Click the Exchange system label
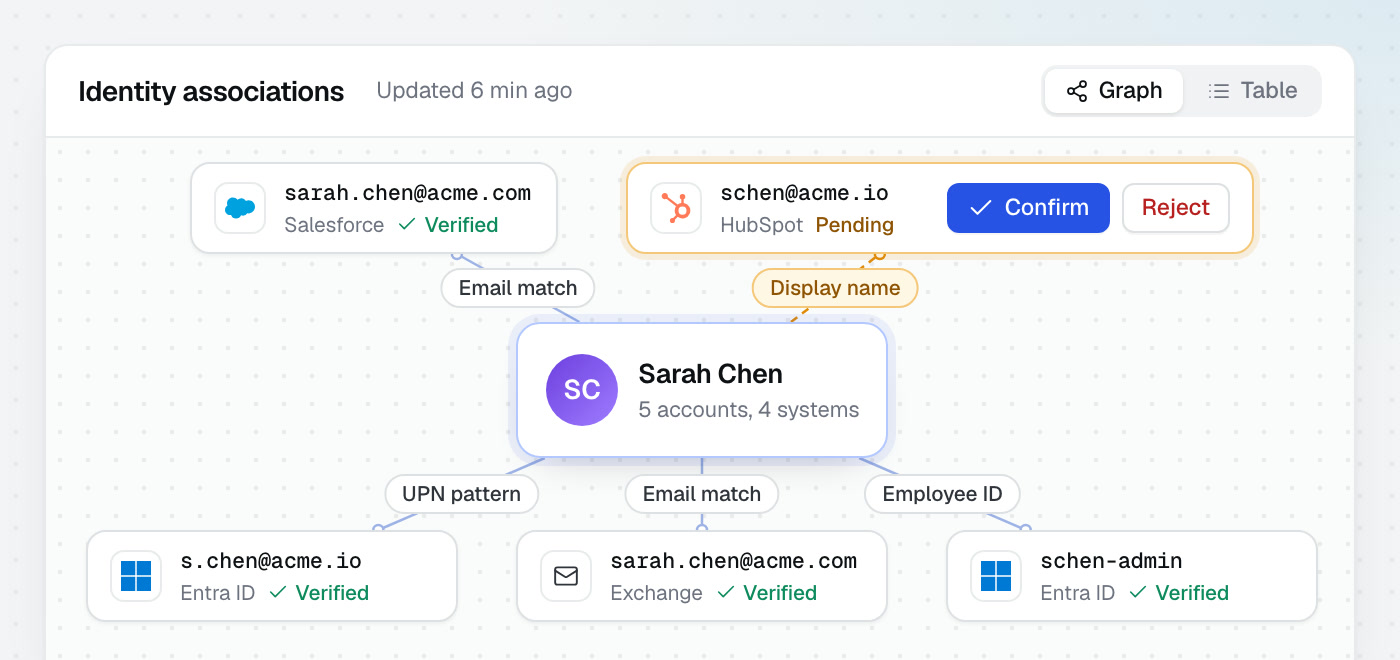 point(656,593)
